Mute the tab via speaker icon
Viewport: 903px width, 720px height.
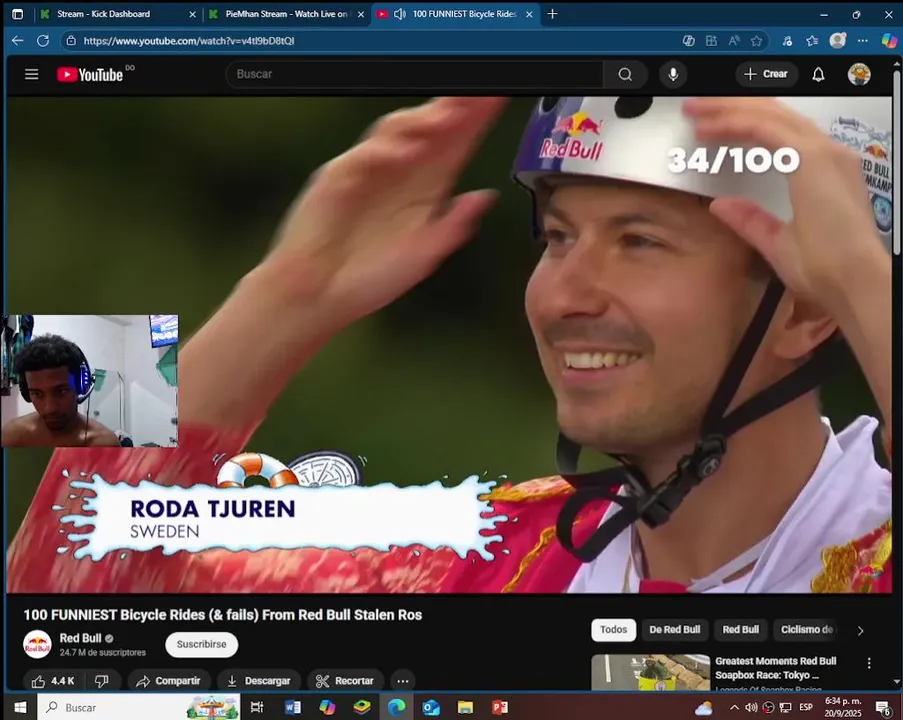(x=400, y=14)
